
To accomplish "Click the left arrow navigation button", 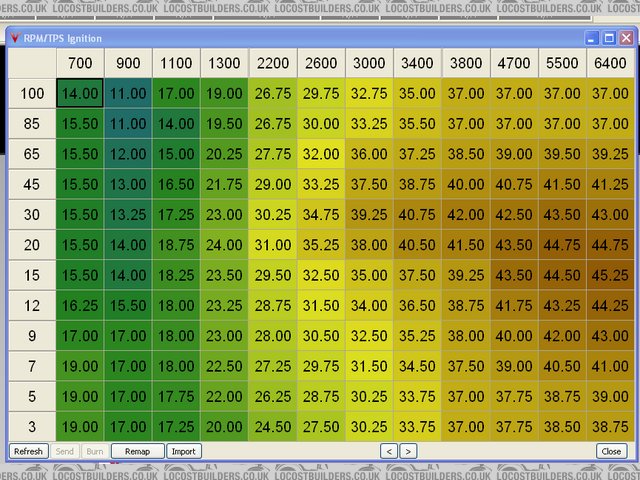I will (390, 451).
